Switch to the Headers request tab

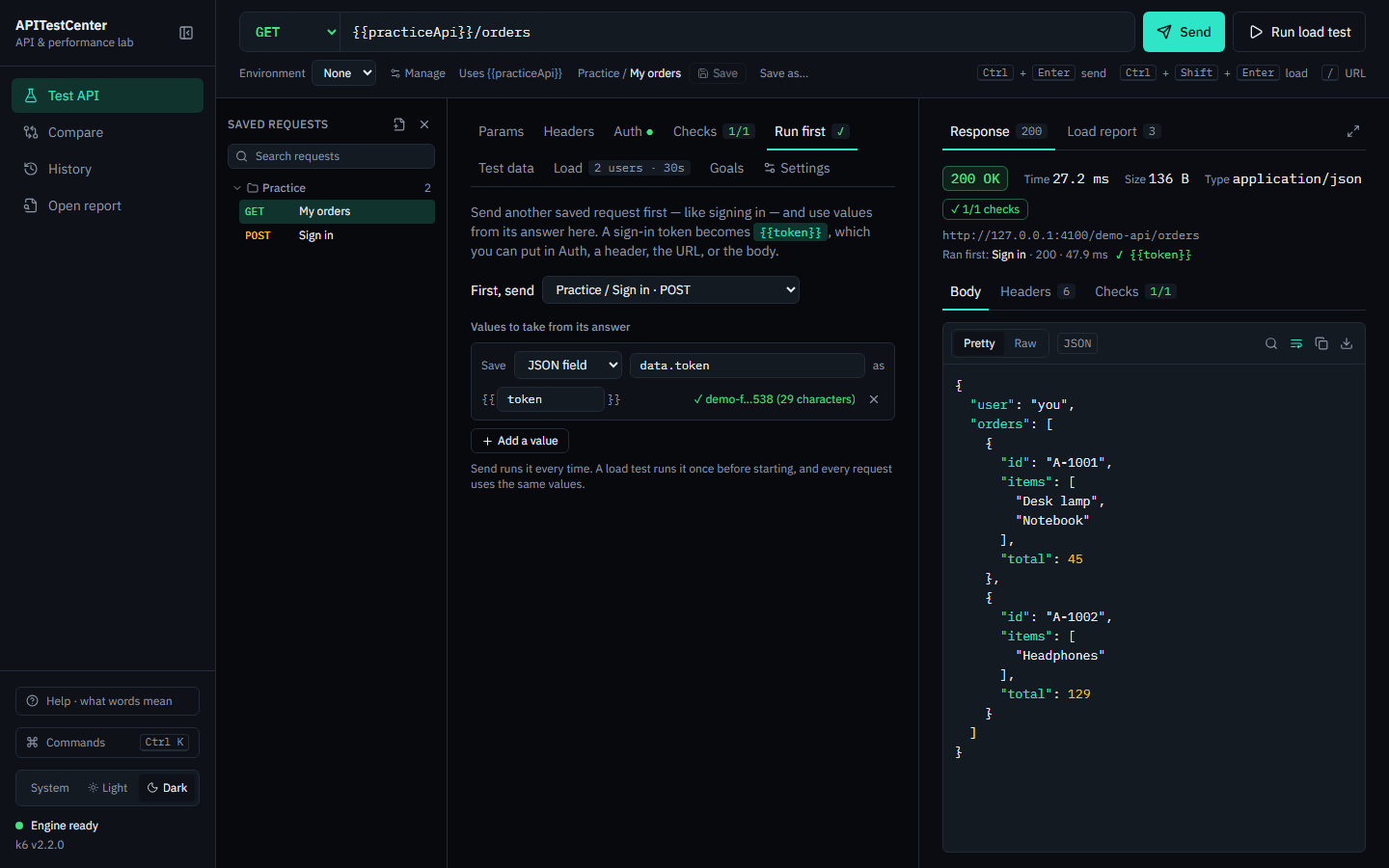click(x=568, y=131)
